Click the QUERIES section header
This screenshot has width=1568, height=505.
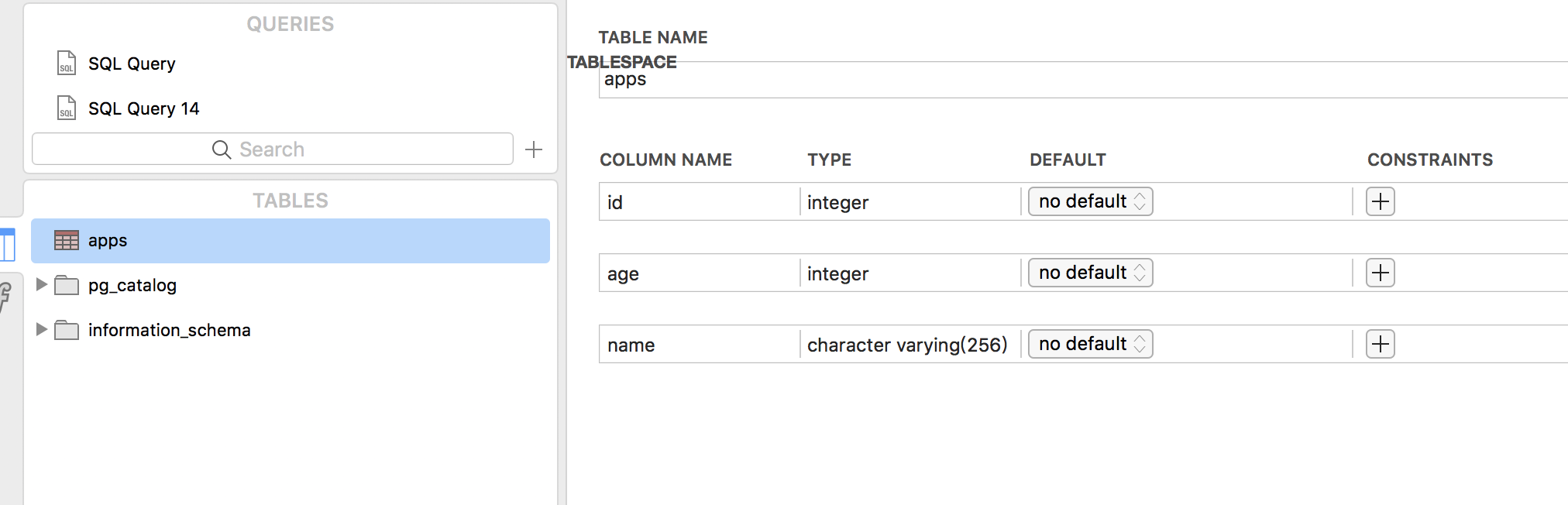tap(291, 24)
